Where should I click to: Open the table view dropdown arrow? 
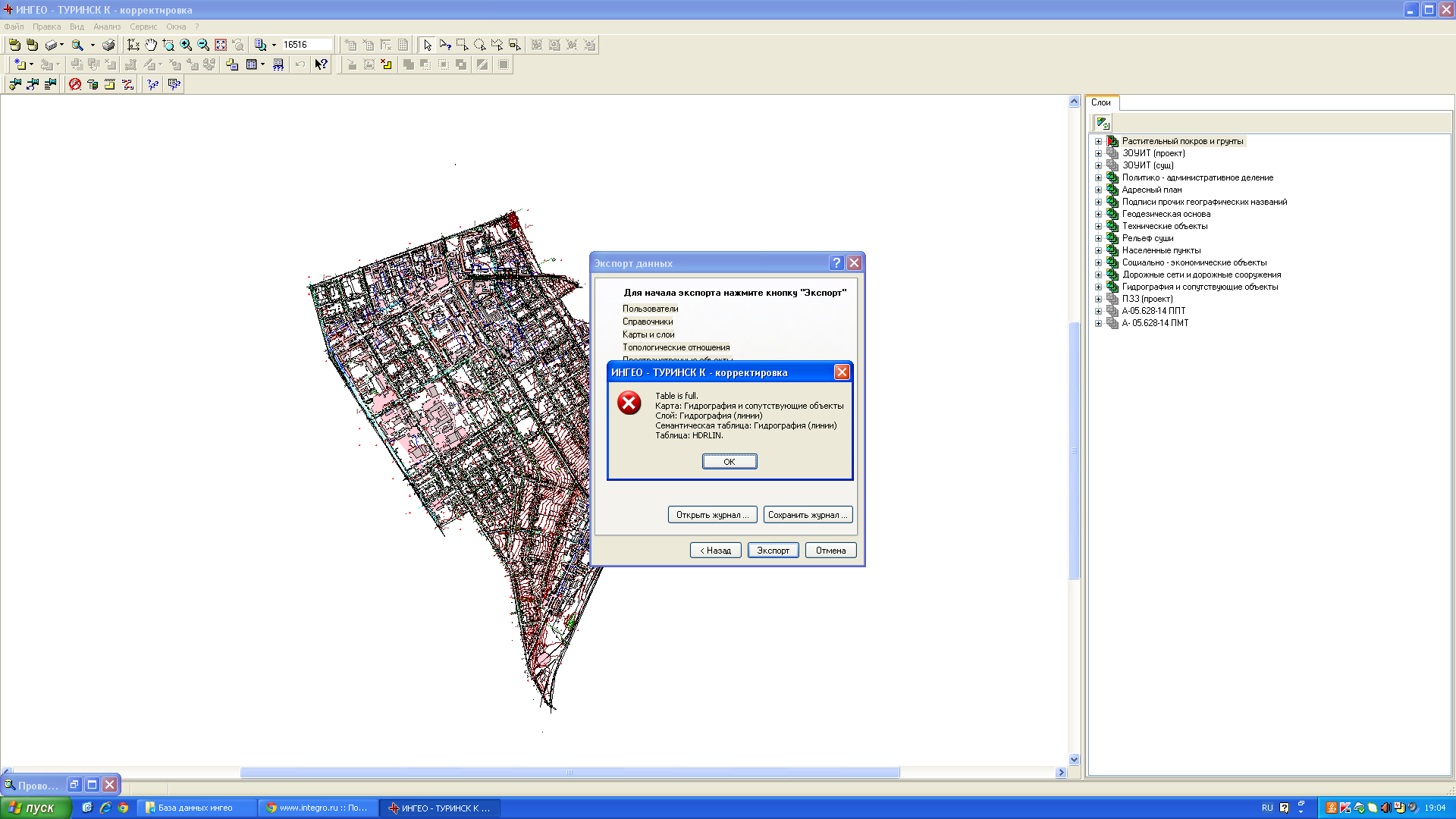point(263,64)
